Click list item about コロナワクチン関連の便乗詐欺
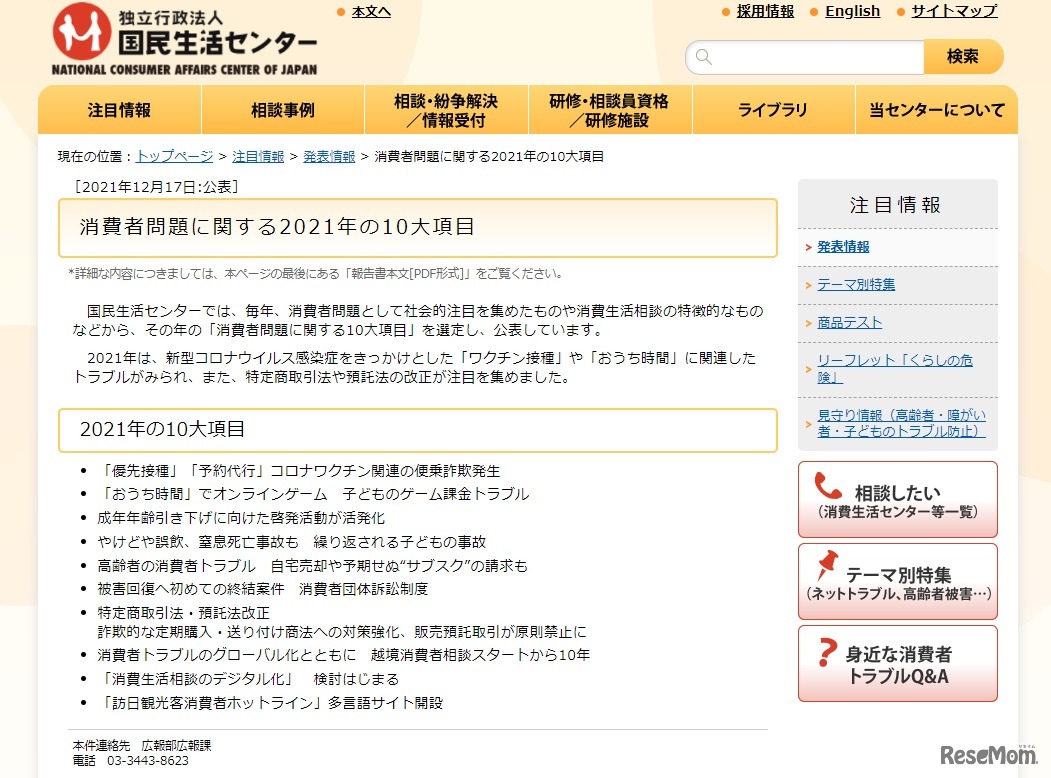 pos(299,471)
